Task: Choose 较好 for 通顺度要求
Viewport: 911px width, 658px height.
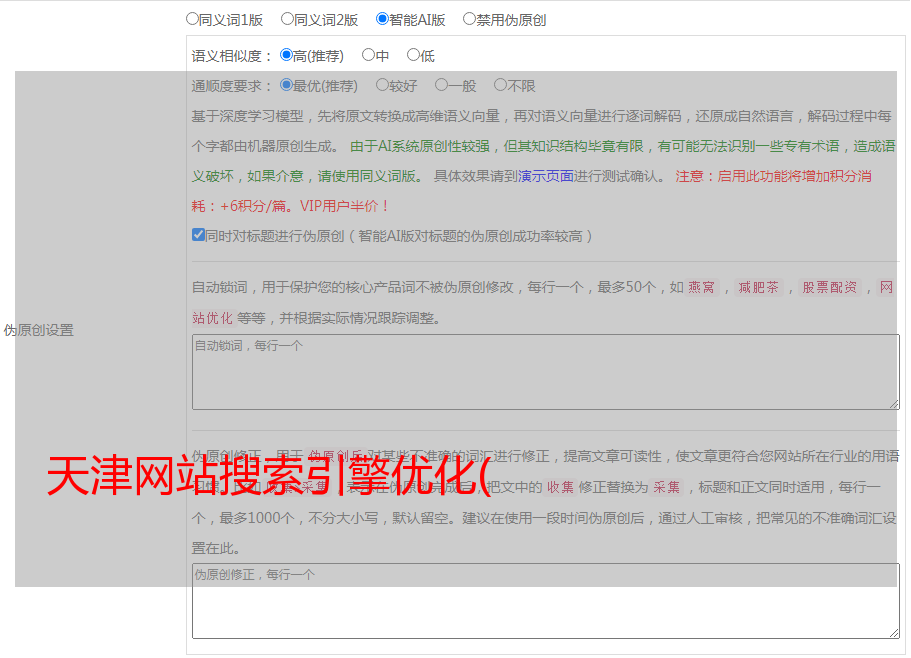Action: coord(382,86)
